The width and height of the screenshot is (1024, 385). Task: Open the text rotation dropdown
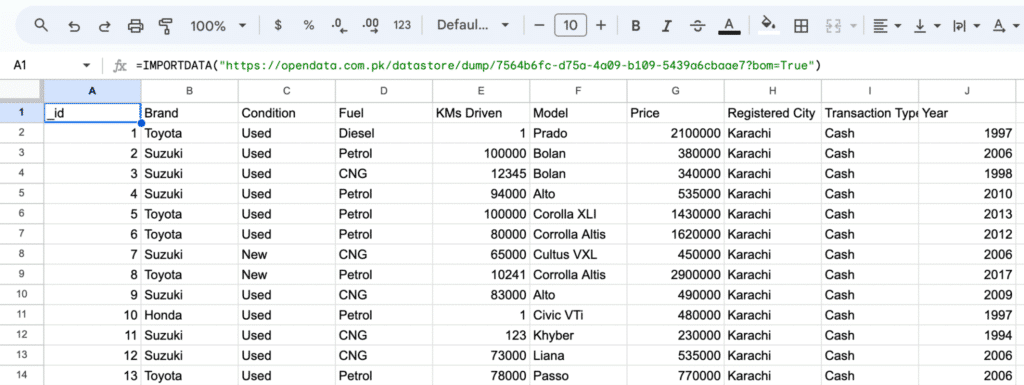tap(1006, 25)
